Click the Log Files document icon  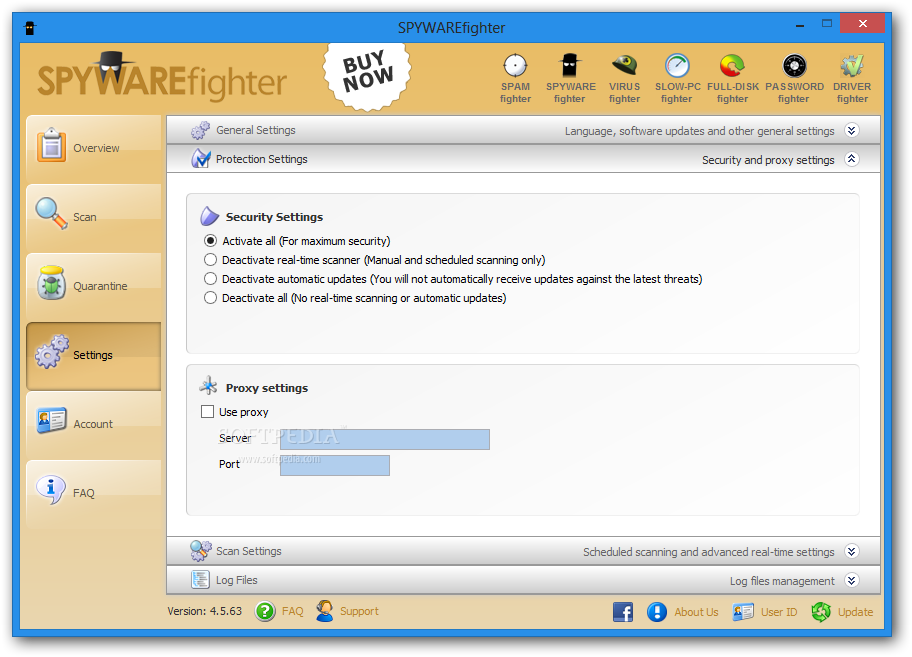pyautogui.click(x=201, y=579)
